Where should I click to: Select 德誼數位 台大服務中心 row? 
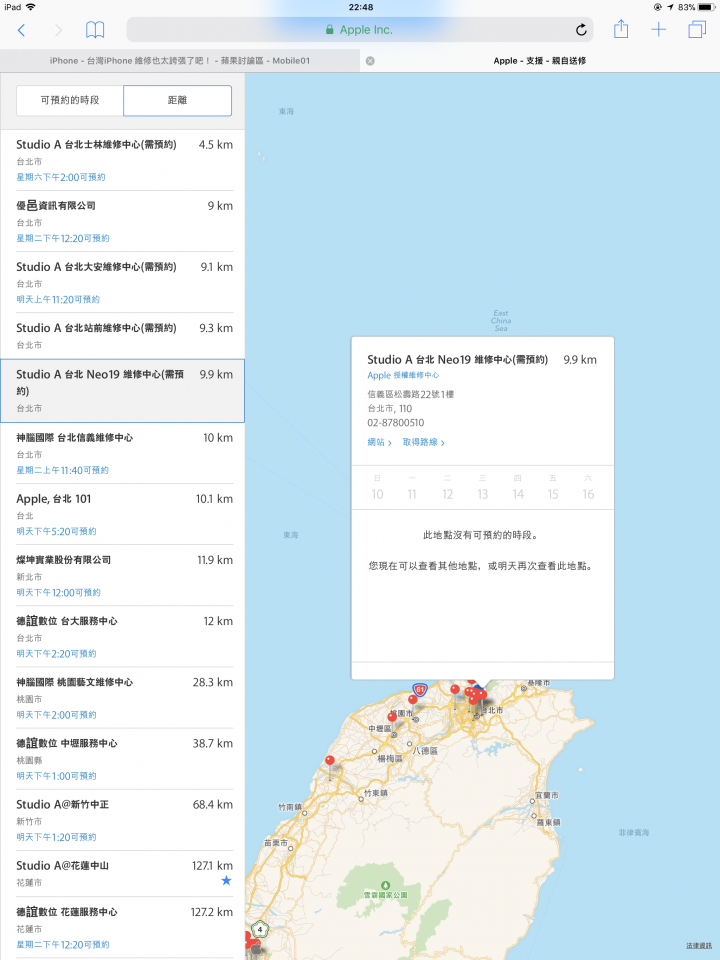pos(122,637)
